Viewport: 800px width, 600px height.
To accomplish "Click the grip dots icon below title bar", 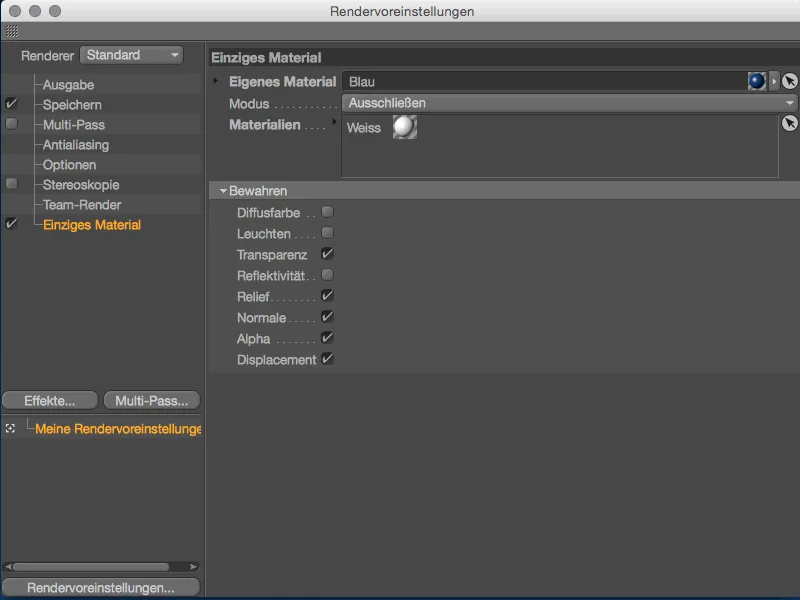I will pyautogui.click(x=12, y=32).
